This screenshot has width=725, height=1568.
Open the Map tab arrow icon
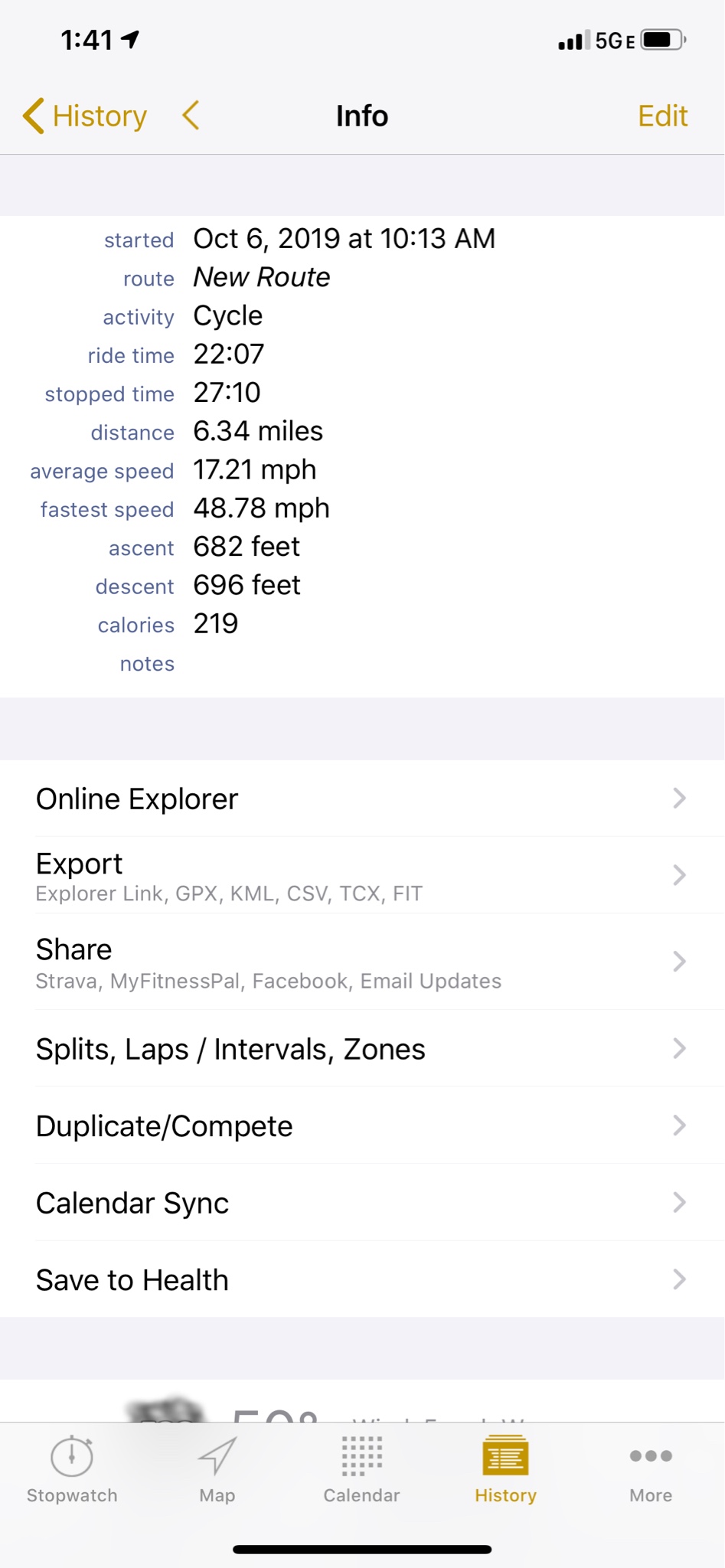pyautogui.click(x=217, y=1455)
